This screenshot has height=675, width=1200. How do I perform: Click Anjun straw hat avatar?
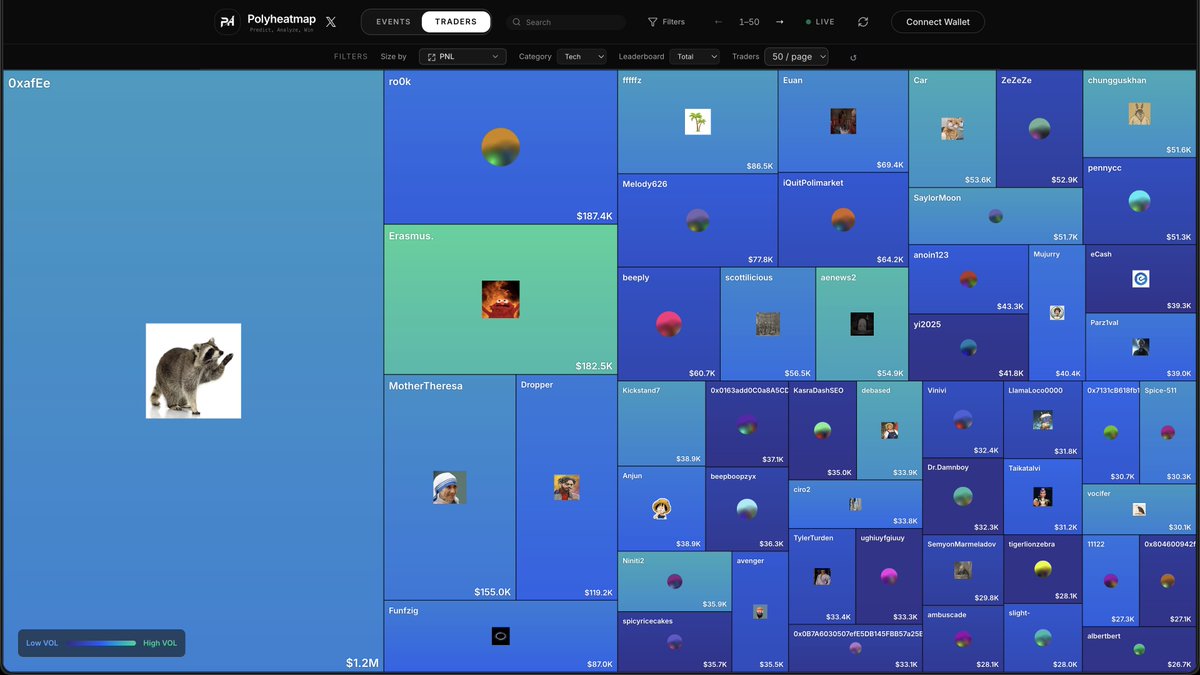pos(660,509)
